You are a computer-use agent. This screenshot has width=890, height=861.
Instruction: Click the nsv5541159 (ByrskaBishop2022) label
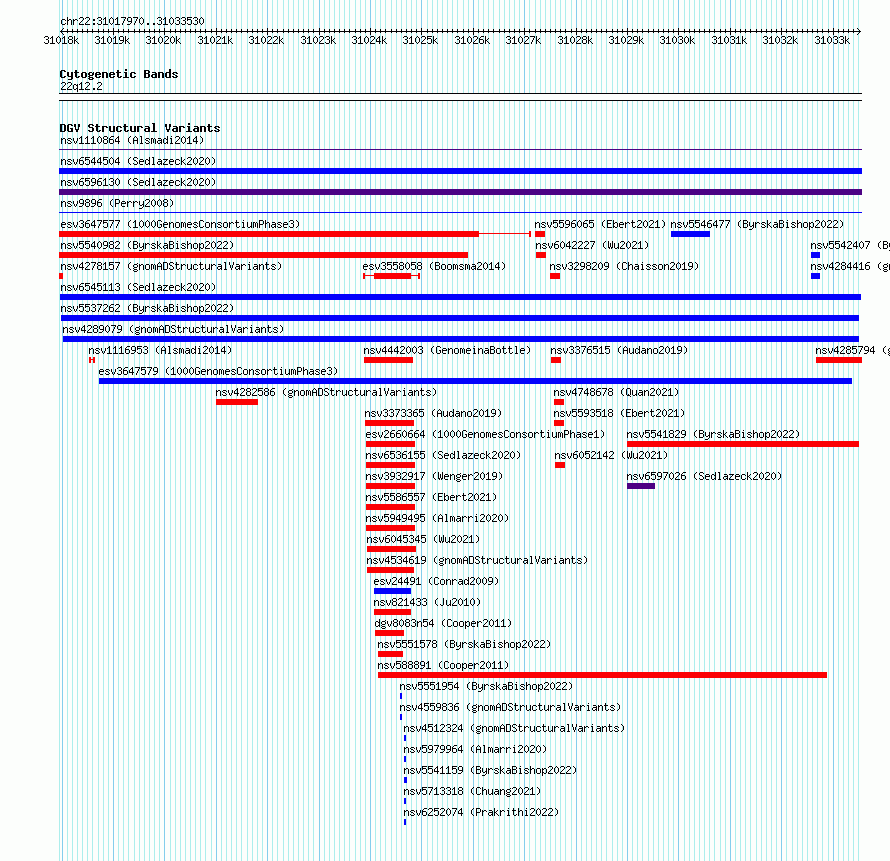click(x=490, y=770)
